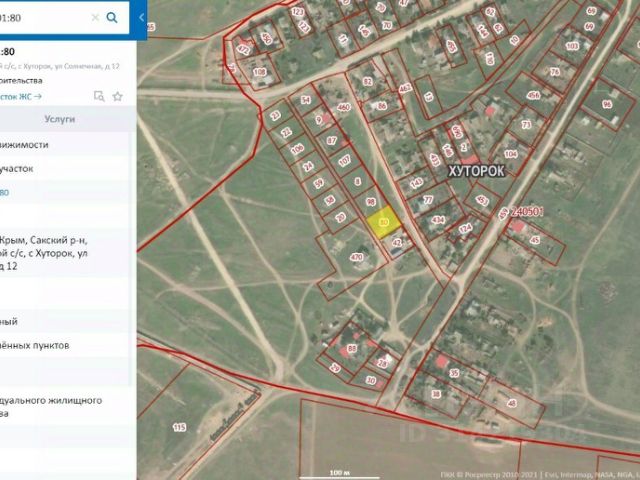Clear the search field with the X
640x480 pixels.
(95, 18)
